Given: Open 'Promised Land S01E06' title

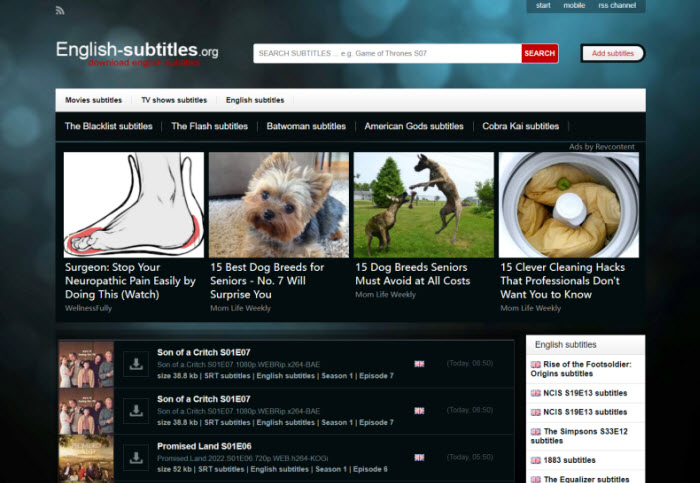Looking at the screenshot, I should tap(204, 446).
